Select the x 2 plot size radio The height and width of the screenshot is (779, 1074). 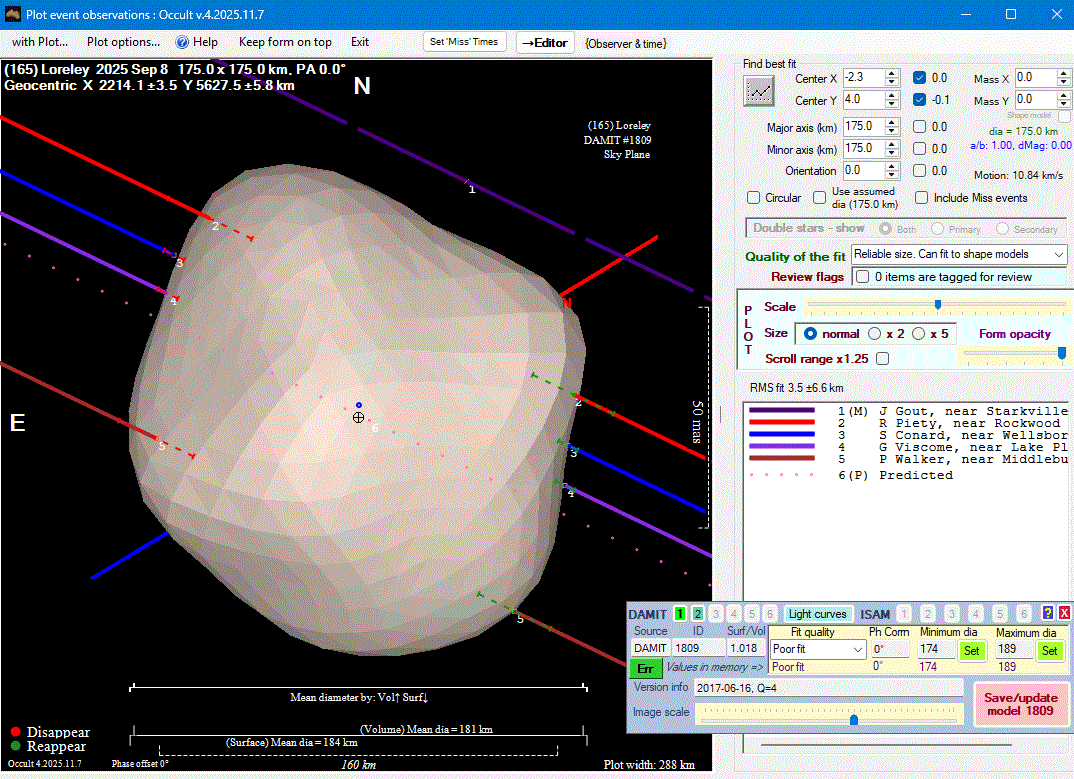click(x=874, y=333)
